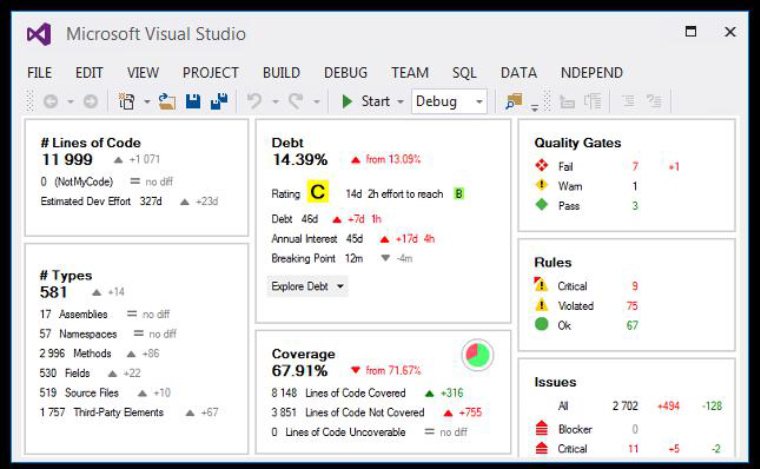Click the +494 new issues count
760x469 pixels.
(x=668, y=406)
